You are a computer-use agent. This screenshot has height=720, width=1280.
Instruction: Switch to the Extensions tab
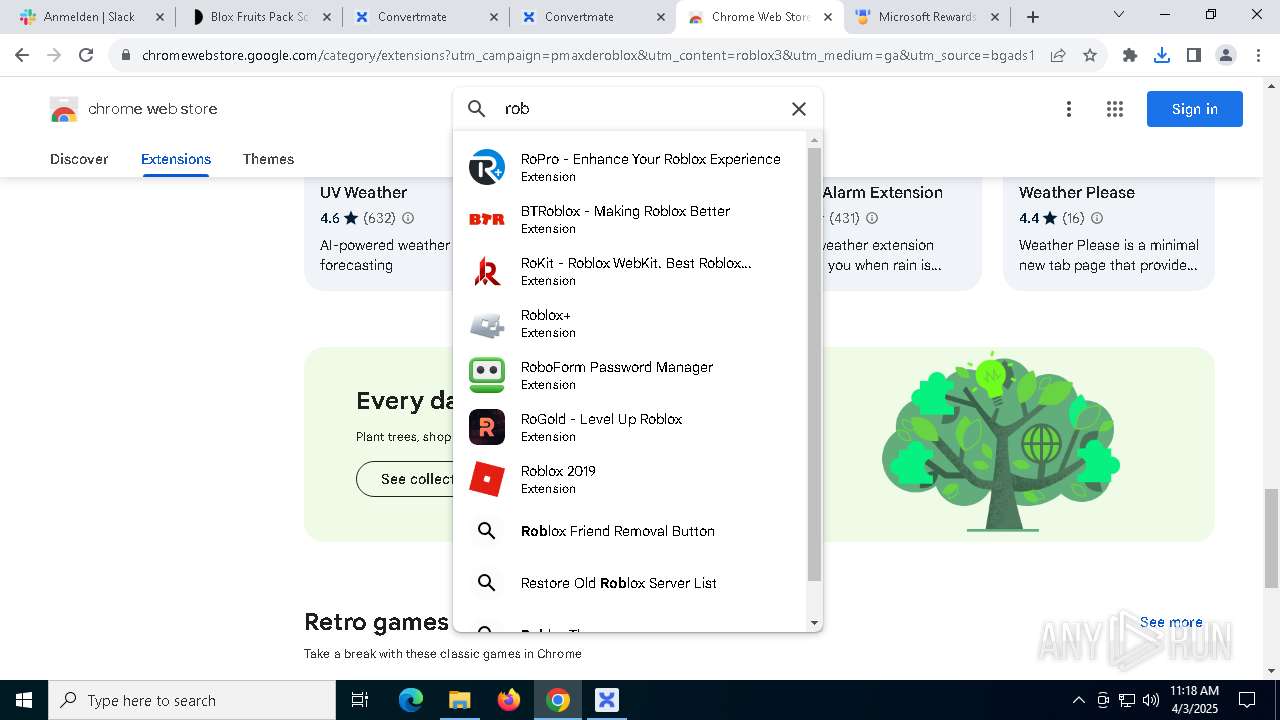(176, 159)
